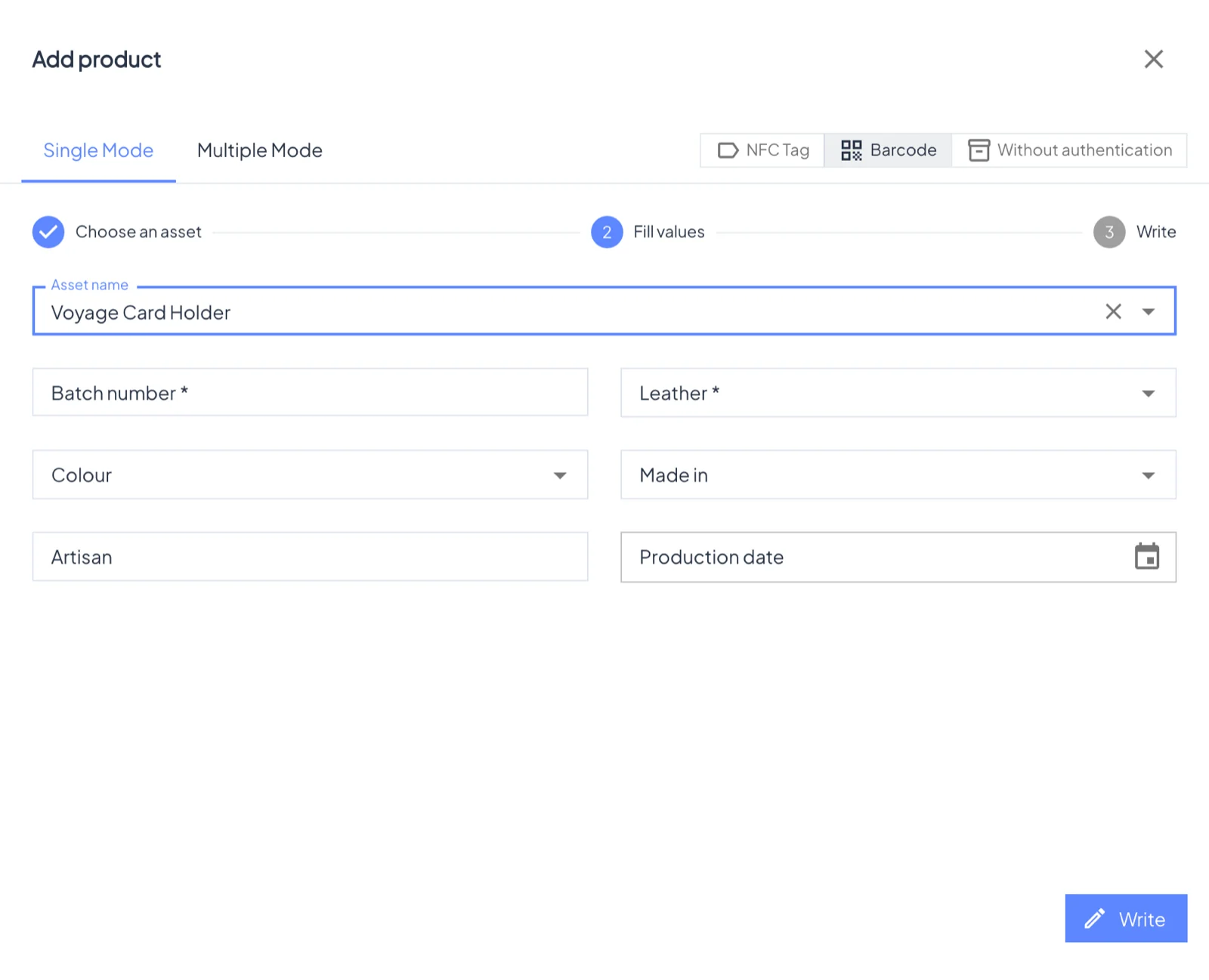Focus the Artisan text field
The height and width of the screenshot is (980, 1209).
pos(310,557)
